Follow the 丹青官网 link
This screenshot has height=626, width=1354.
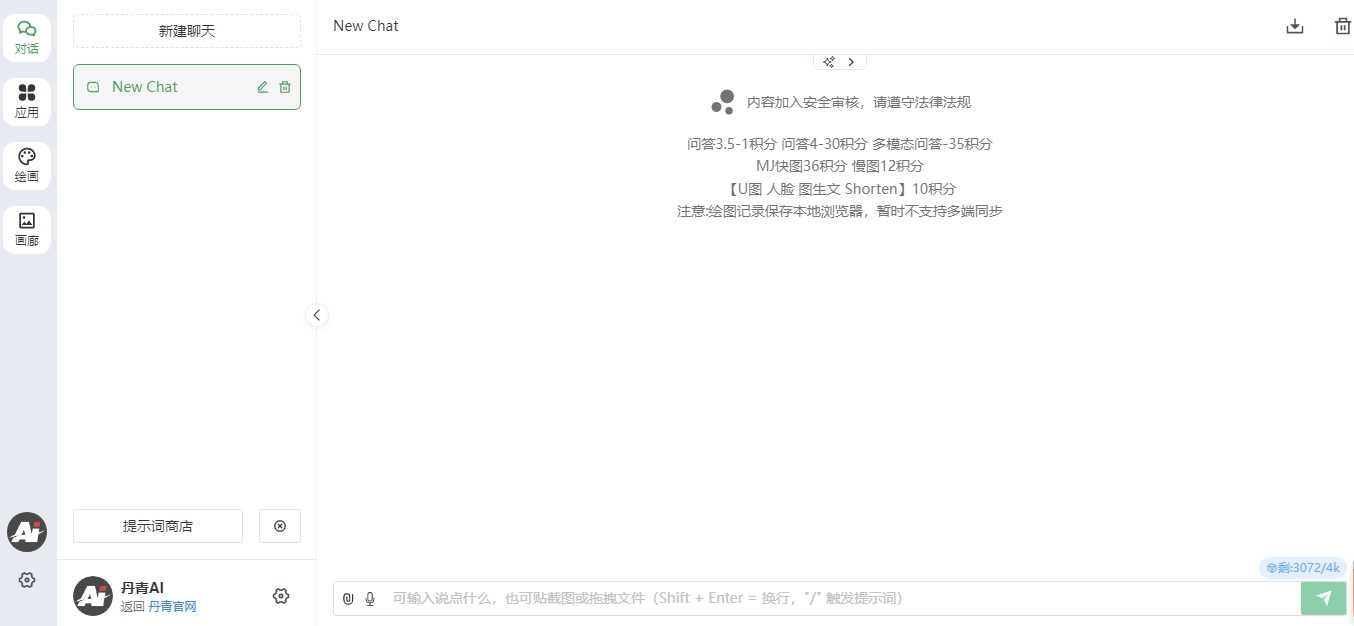pos(172,607)
